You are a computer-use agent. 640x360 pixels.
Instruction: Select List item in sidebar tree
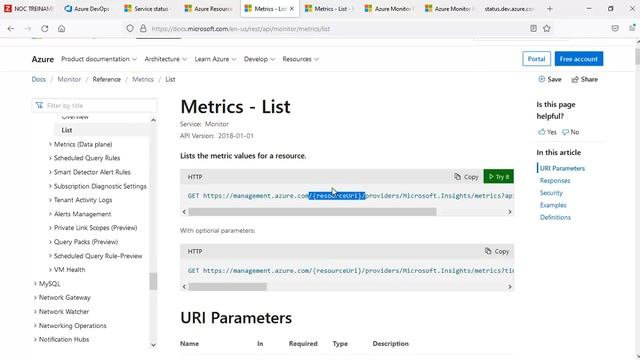point(102,130)
